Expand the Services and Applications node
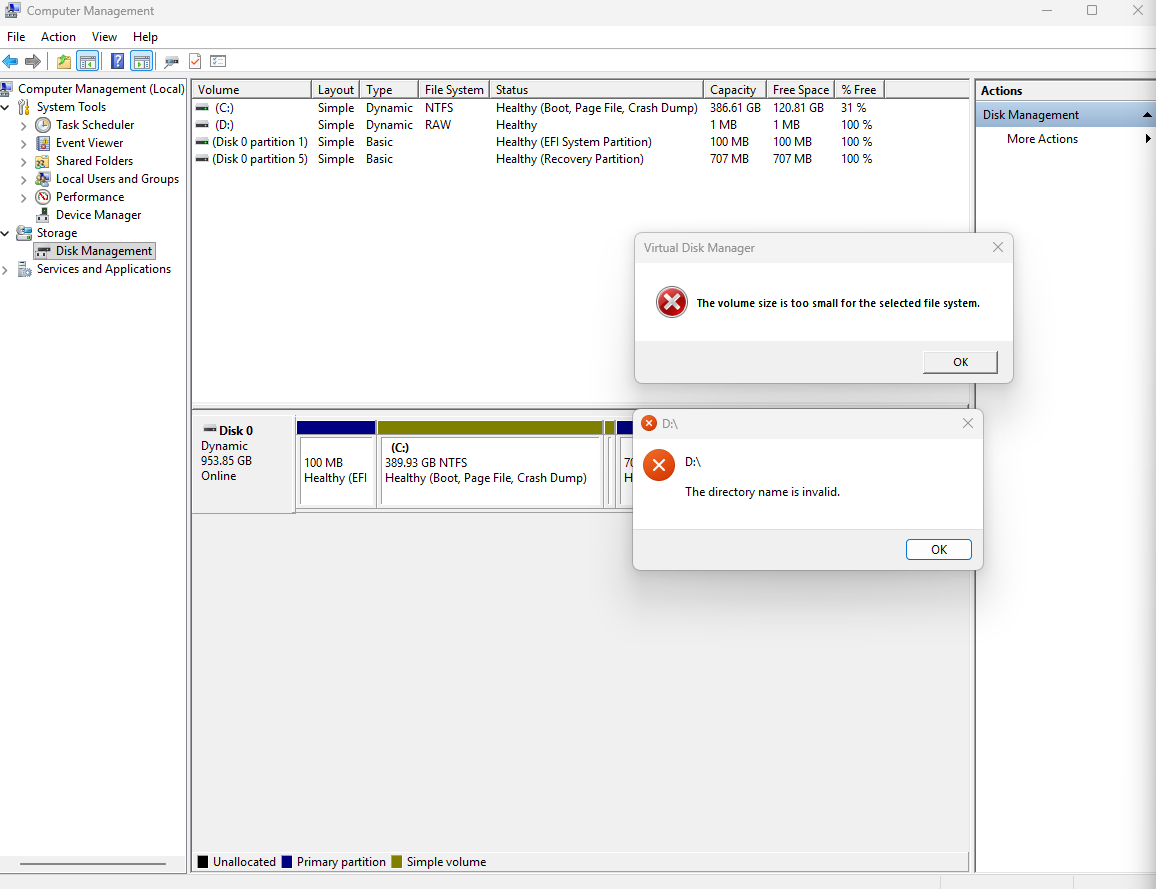Viewport: 1156px width, 889px height. point(5,270)
